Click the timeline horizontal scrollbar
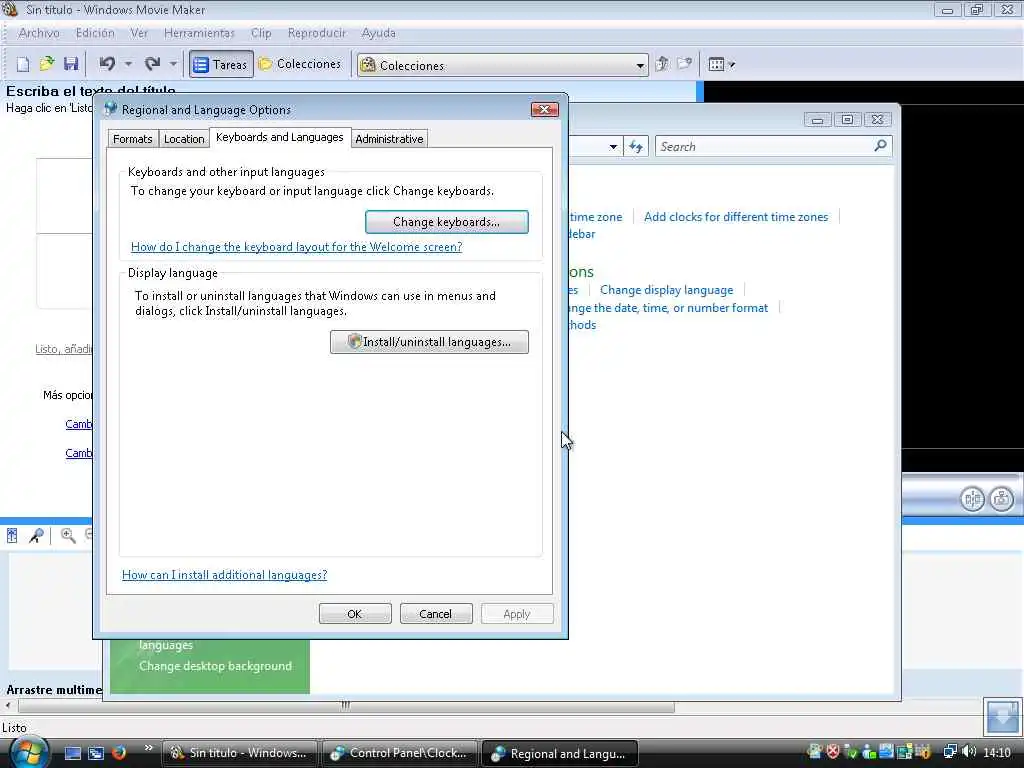Viewport: 1024px width, 768px height. pos(346,706)
